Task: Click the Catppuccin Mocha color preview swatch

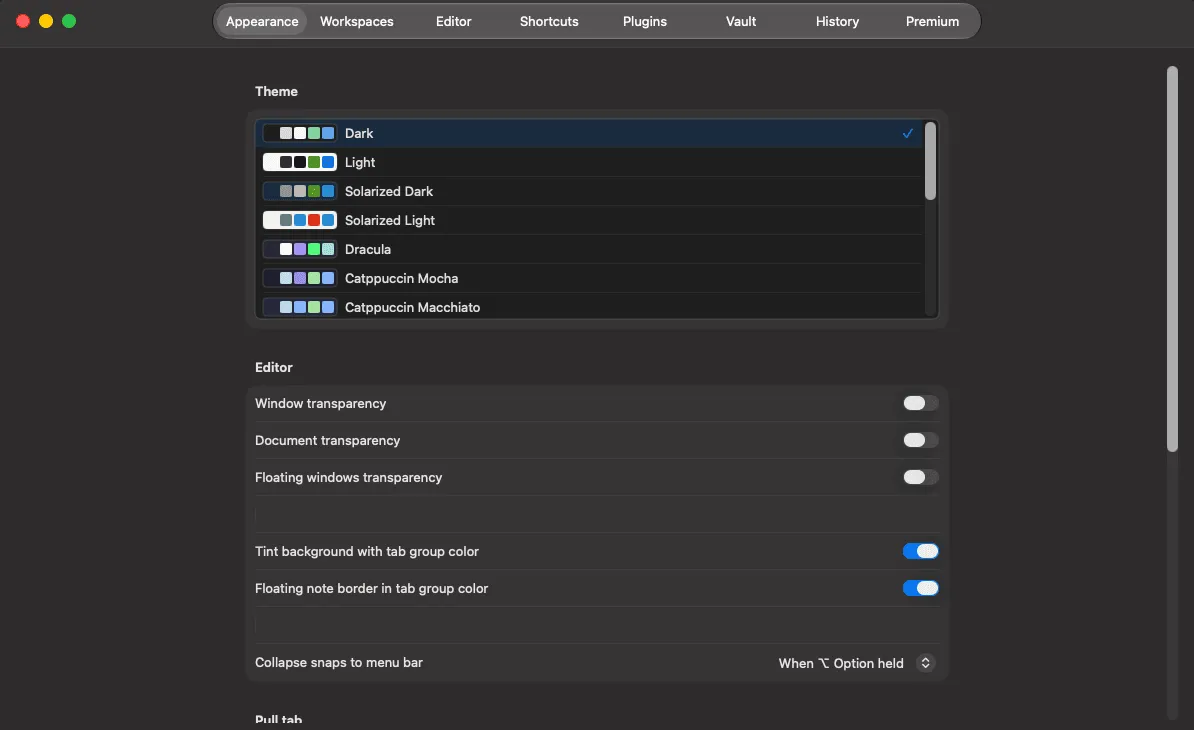Action: coord(300,278)
